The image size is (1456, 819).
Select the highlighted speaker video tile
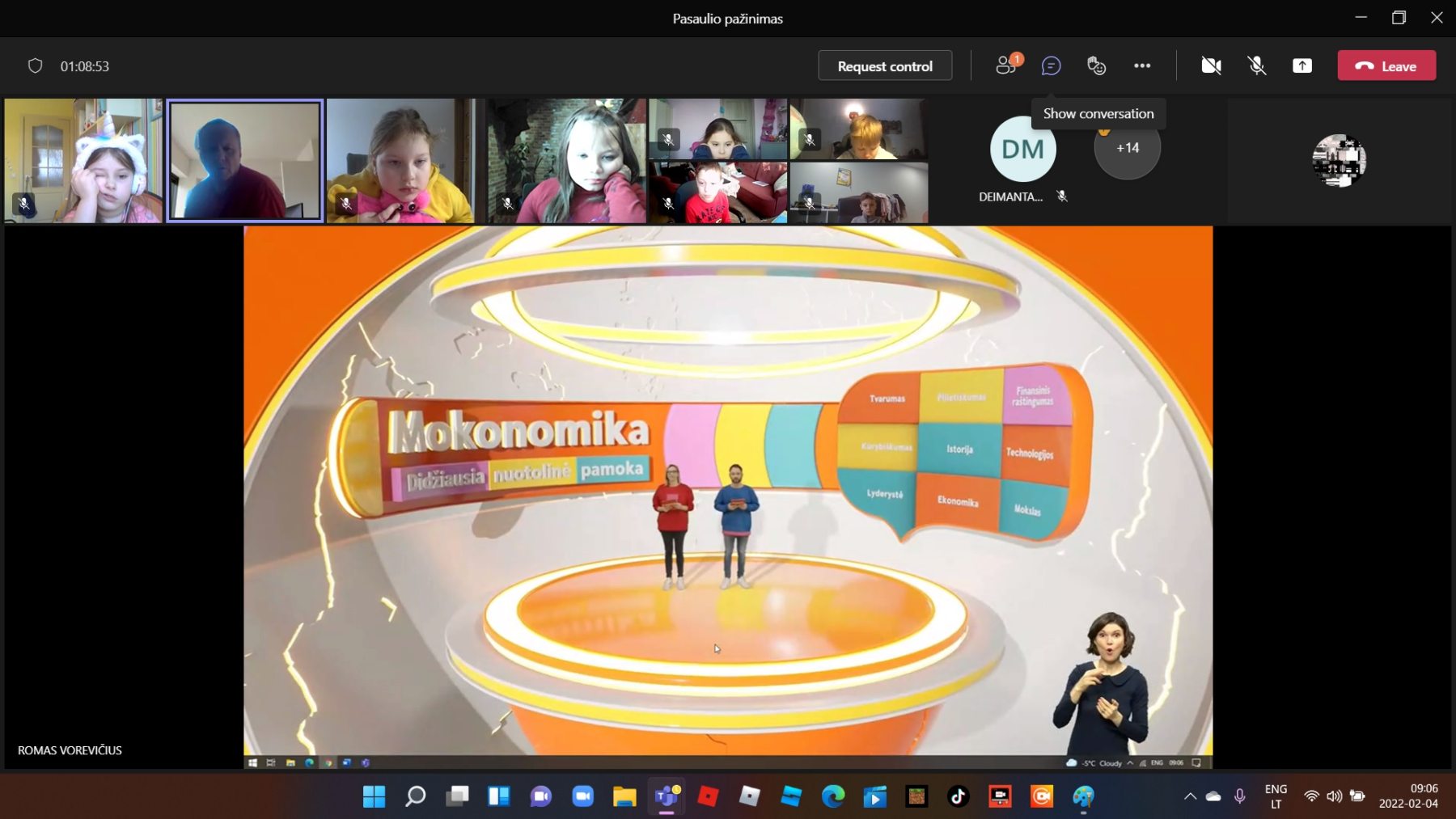(245, 160)
